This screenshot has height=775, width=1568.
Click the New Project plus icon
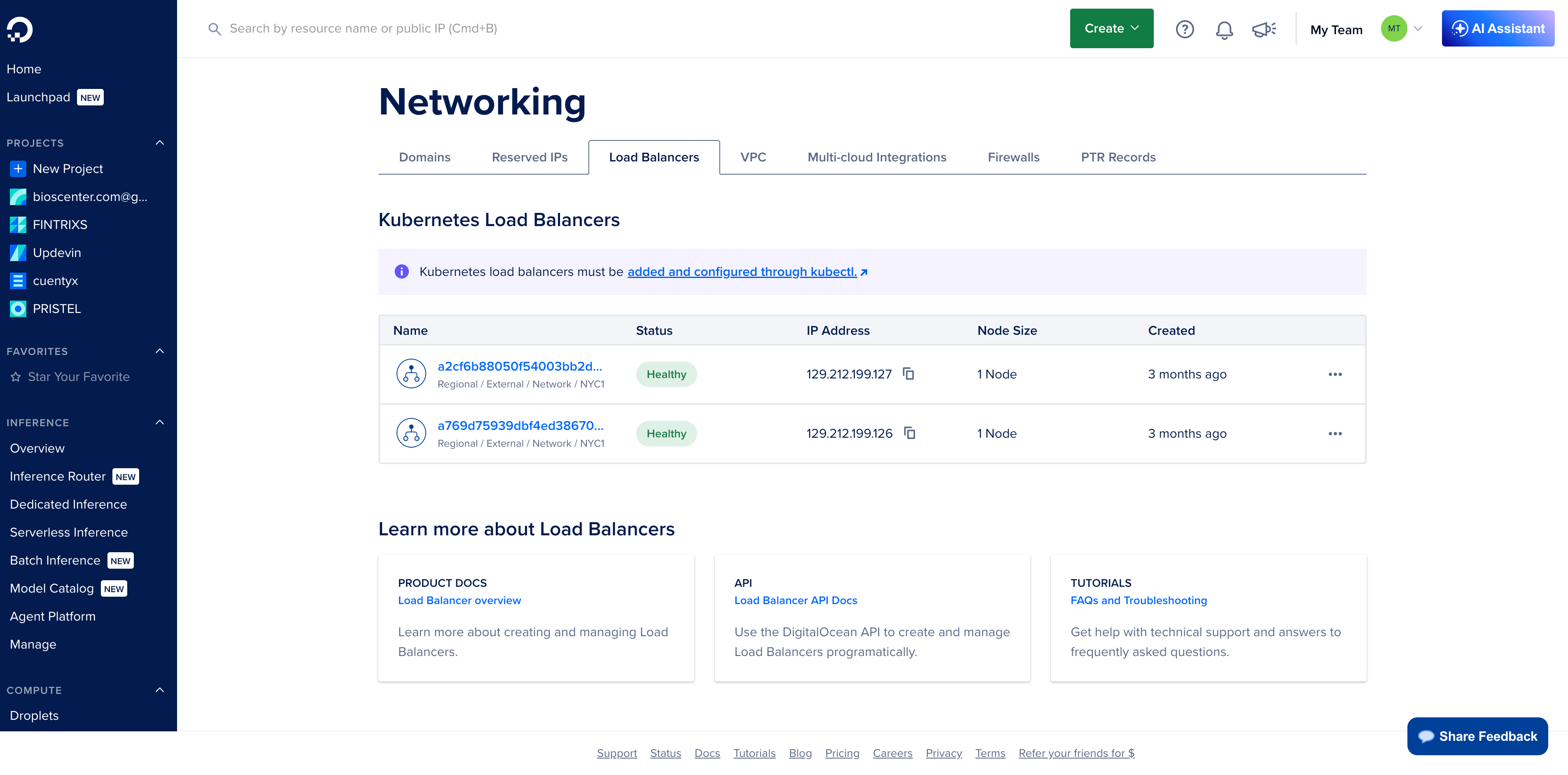tap(18, 169)
